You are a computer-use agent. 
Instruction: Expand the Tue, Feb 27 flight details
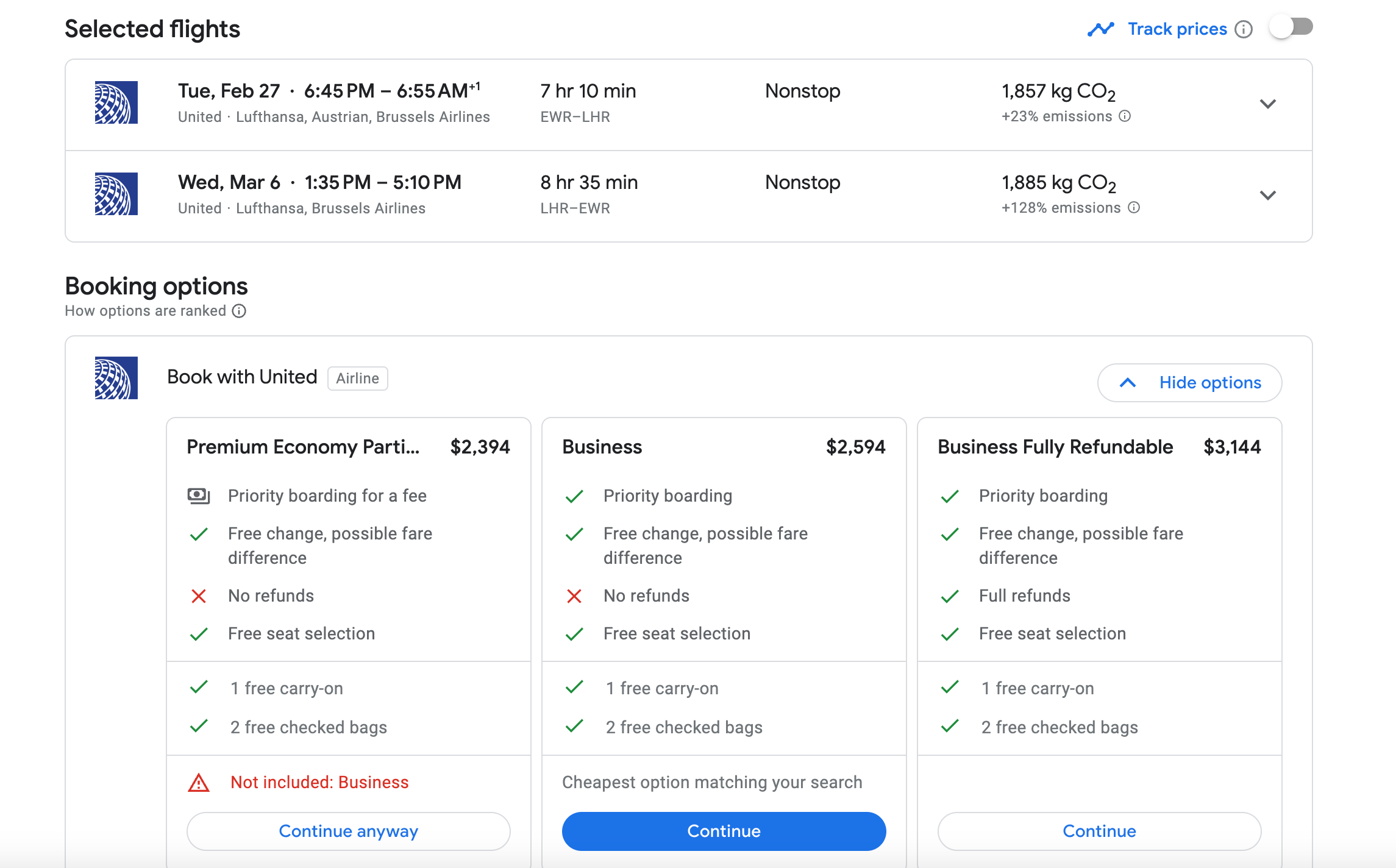[x=1268, y=104]
